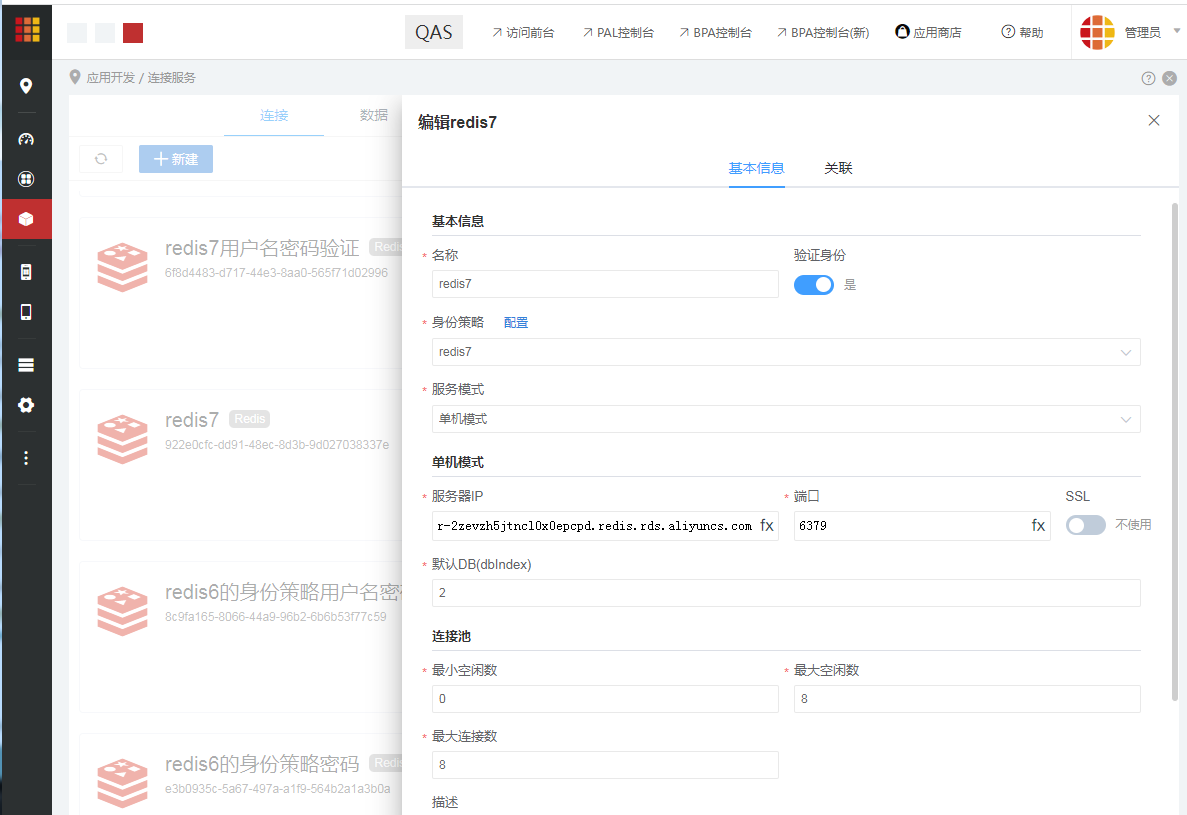The image size is (1187, 815).
Task: Click the plain white phone sidebar icon
Action: (26, 312)
